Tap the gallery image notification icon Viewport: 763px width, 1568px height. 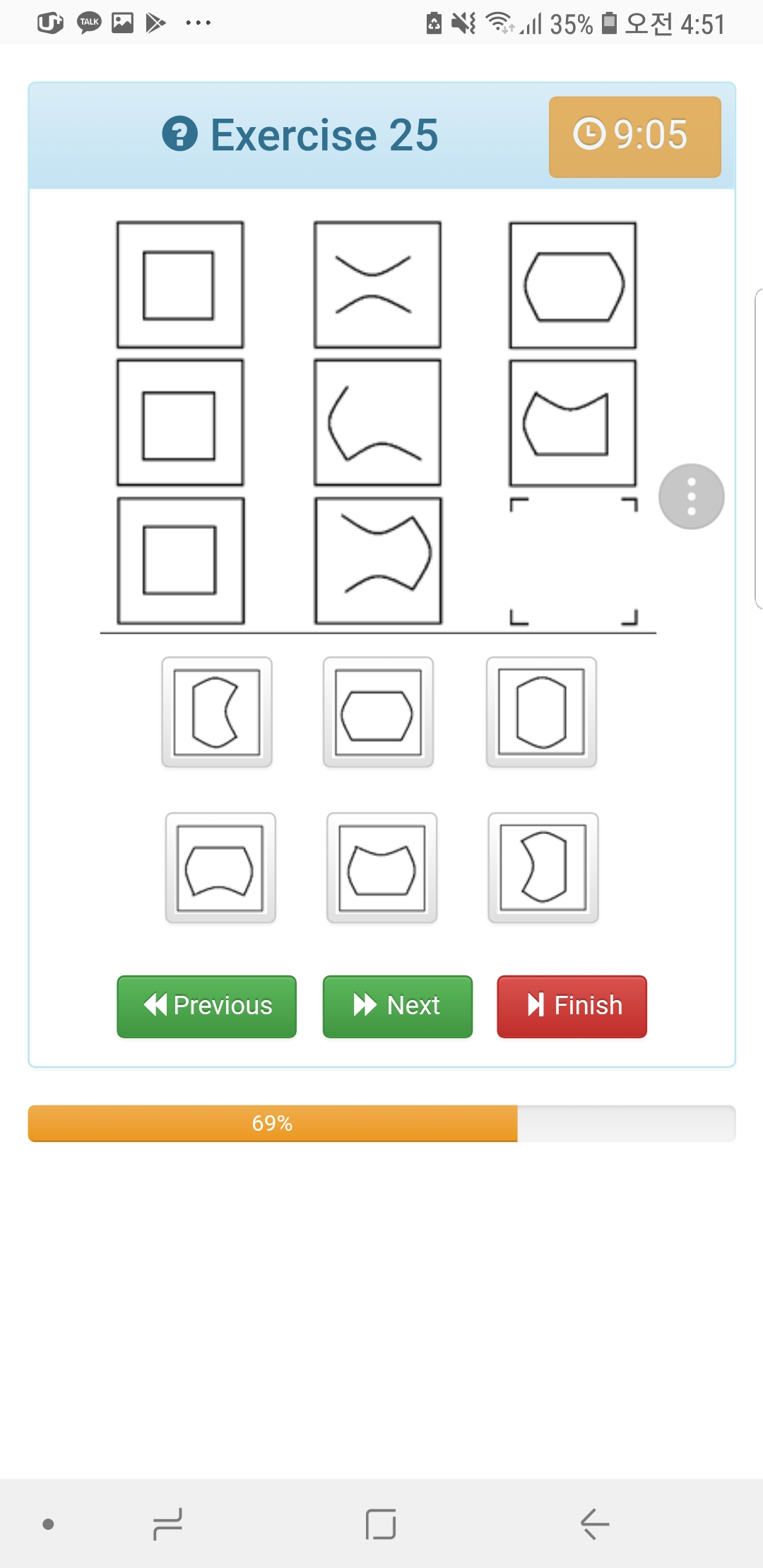coord(122,23)
